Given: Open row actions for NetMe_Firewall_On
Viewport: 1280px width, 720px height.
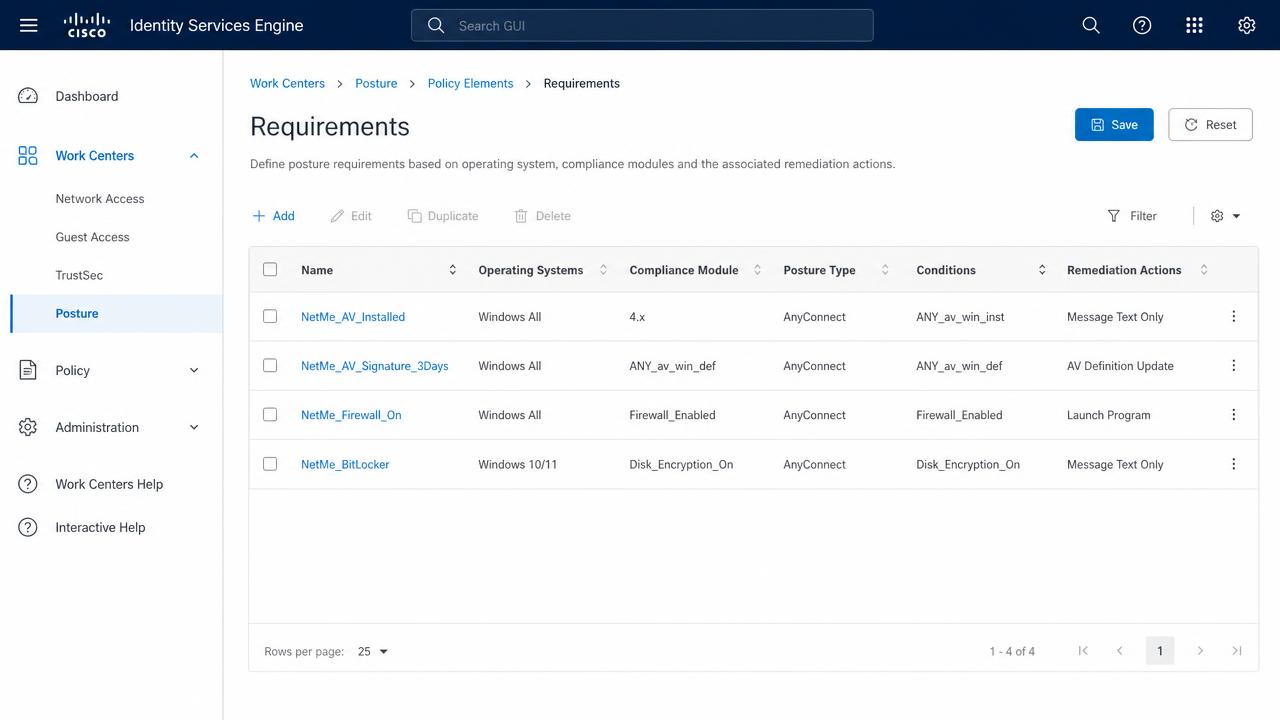Looking at the screenshot, I should (1233, 415).
